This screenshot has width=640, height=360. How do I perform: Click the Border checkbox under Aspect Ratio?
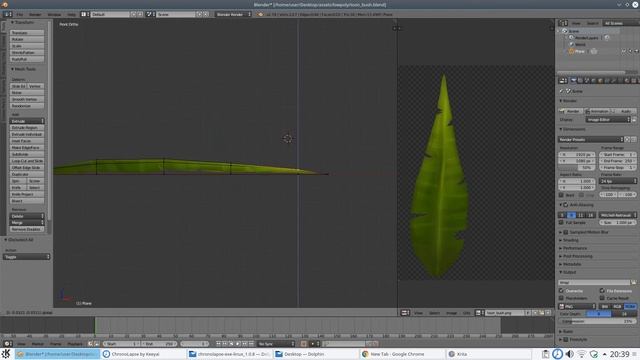pyautogui.click(x=561, y=195)
